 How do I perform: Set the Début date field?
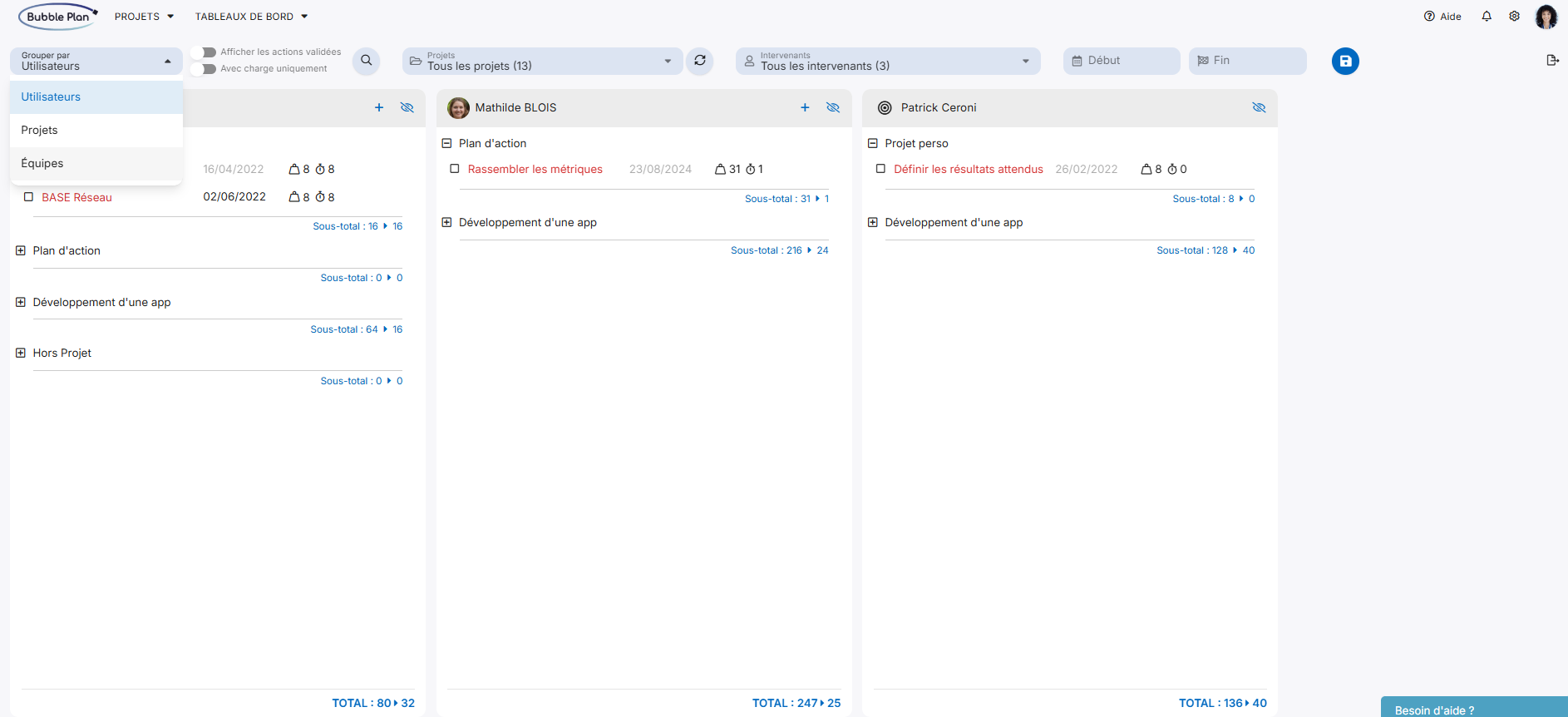pos(1122,61)
